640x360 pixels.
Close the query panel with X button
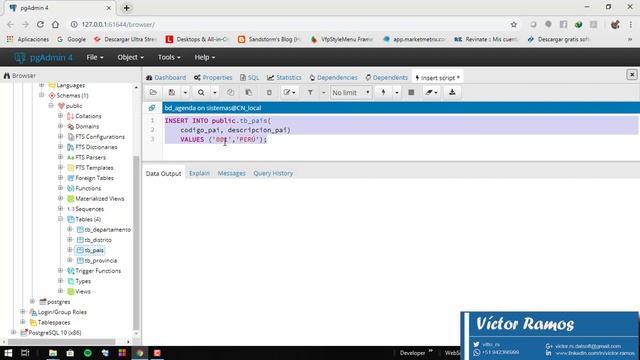coord(632,75)
